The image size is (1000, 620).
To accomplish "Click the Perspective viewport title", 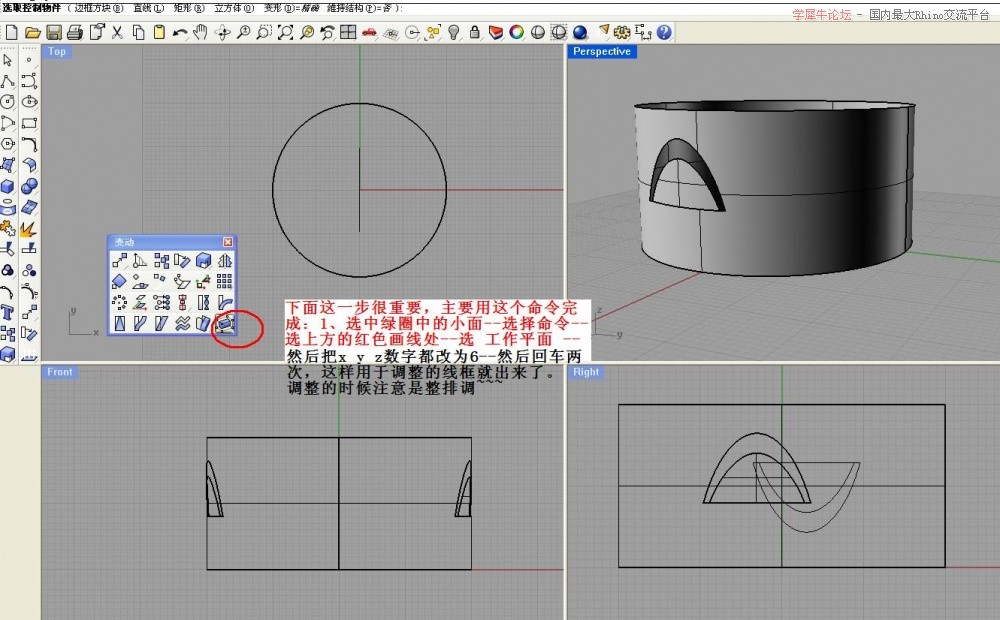I will click(x=601, y=52).
